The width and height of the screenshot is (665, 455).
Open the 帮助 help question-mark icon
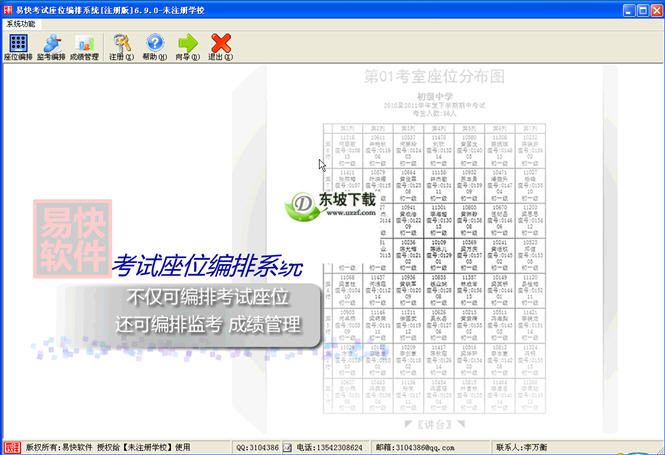[x=155, y=47]
